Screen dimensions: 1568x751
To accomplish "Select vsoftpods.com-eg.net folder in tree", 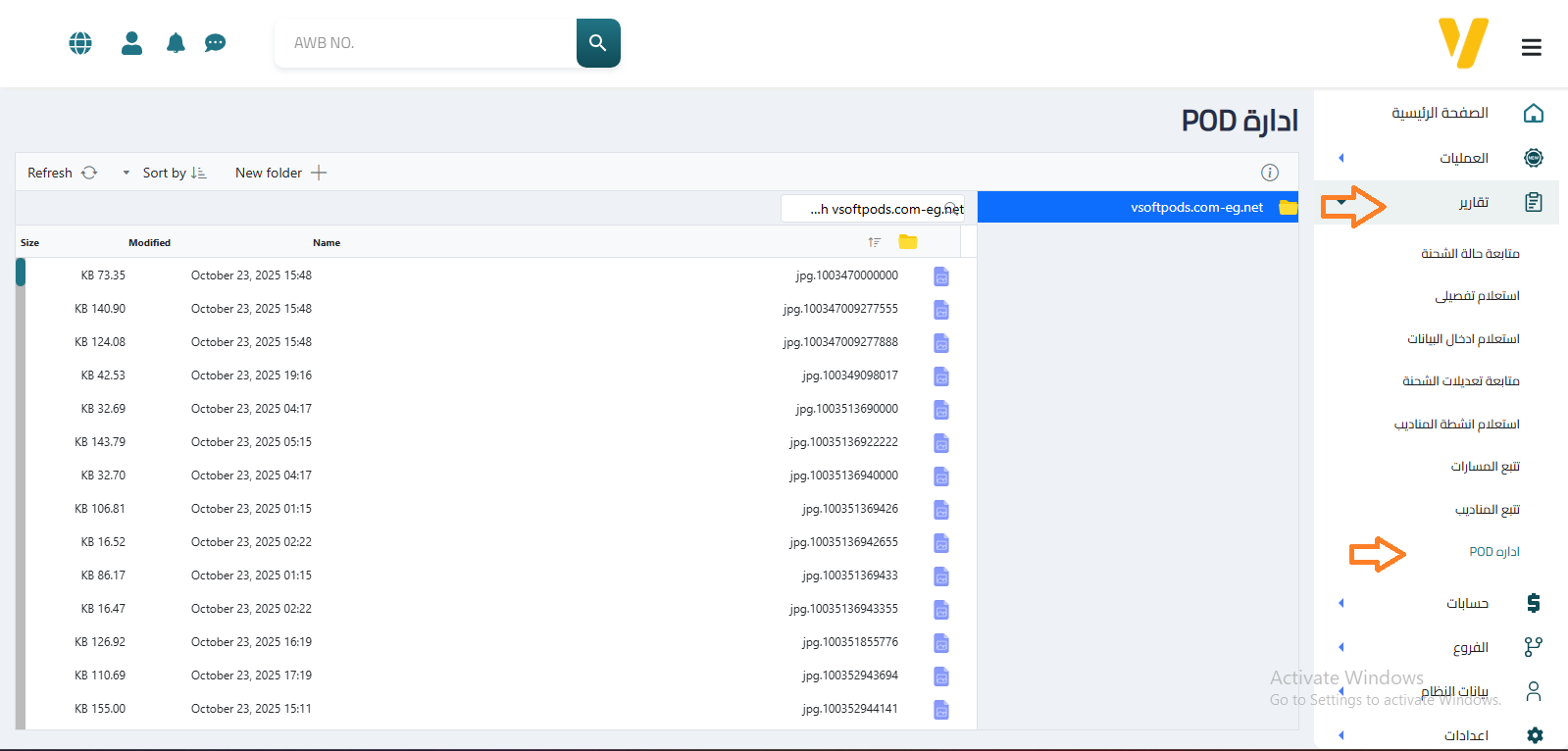I will (1138, 207).
